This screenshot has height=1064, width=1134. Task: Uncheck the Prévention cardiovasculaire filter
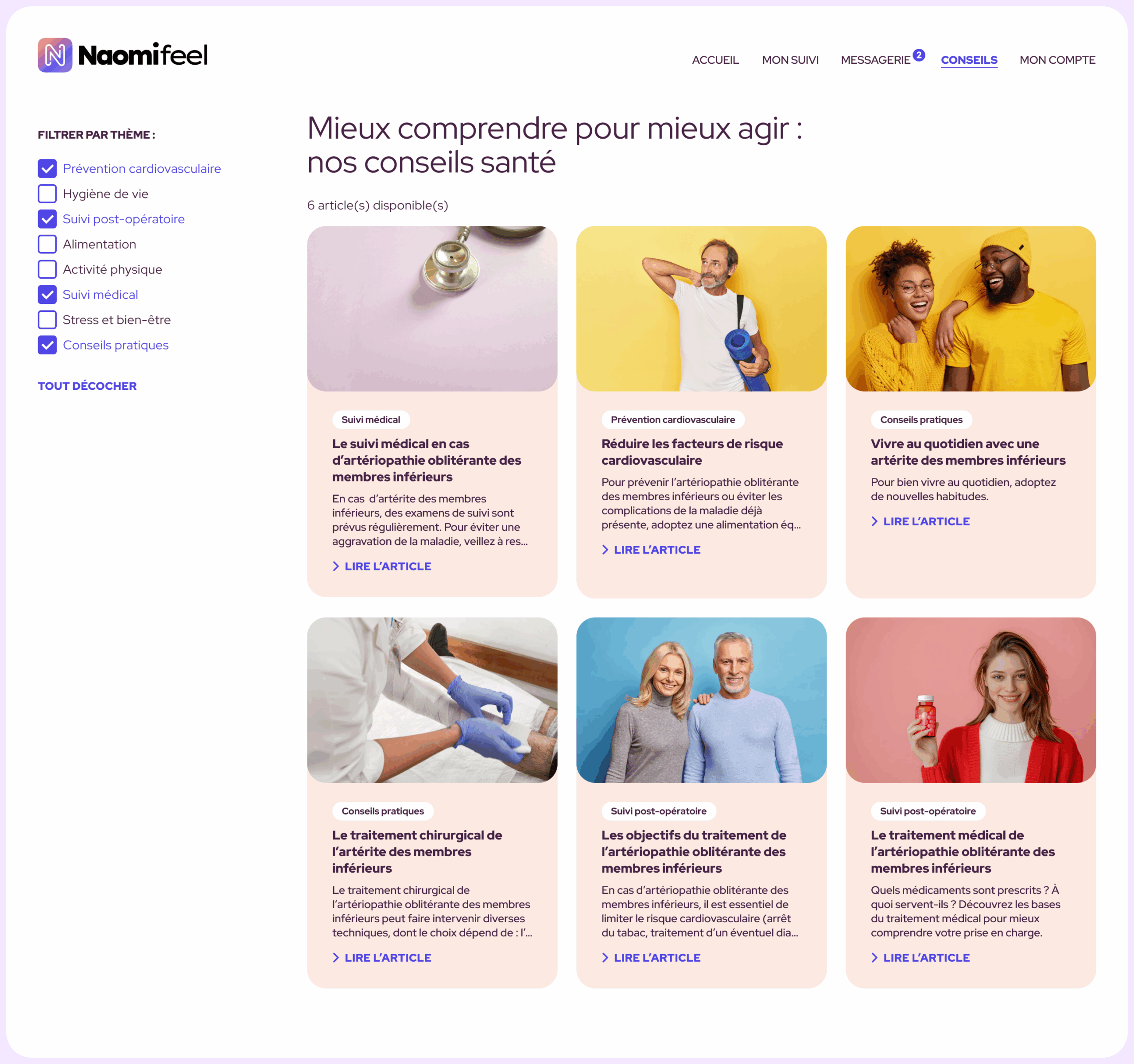click(47, 168)
